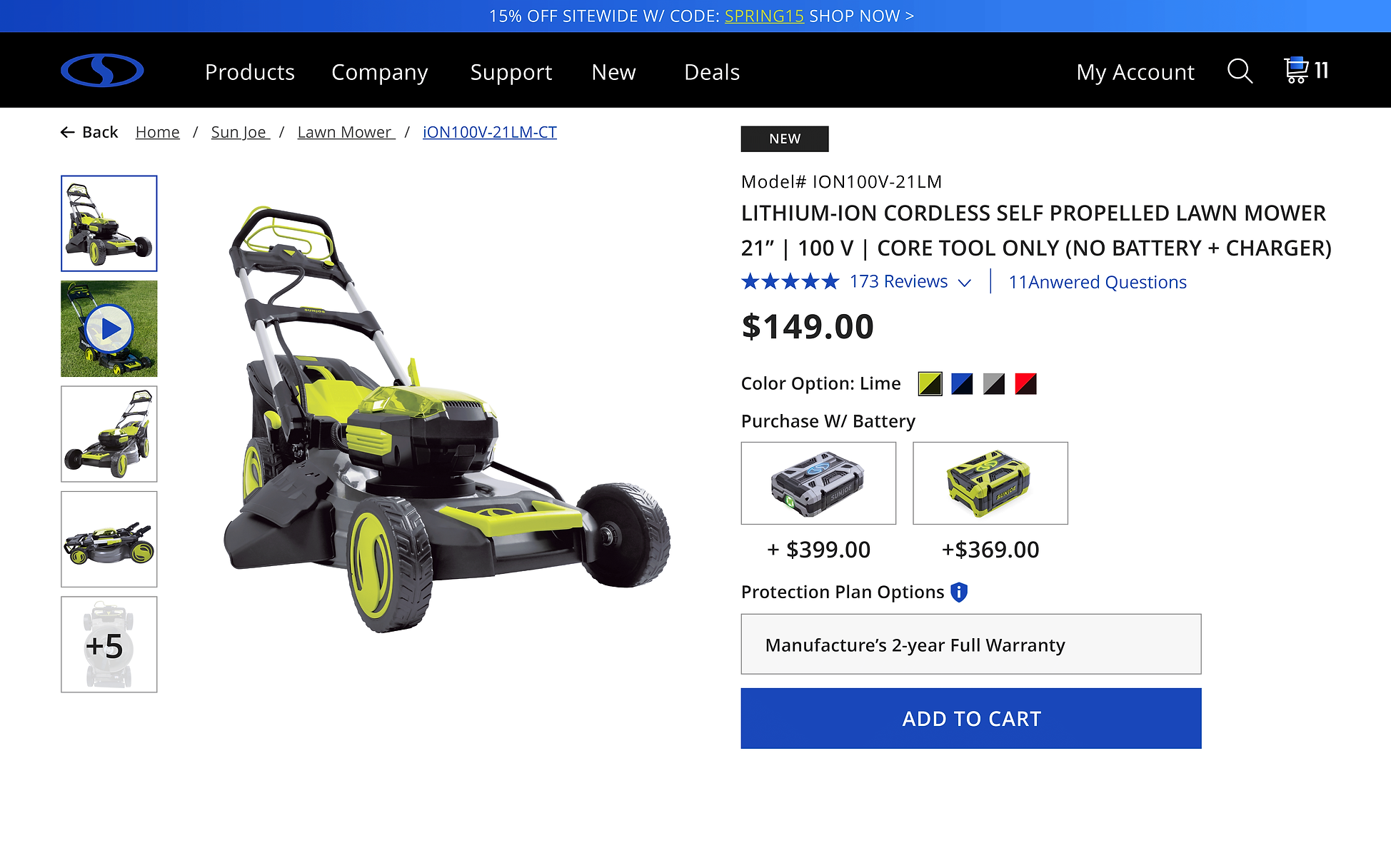Open the search magnifier icon
This screenshot has width=1391, height=868.
click(1240, 71)
